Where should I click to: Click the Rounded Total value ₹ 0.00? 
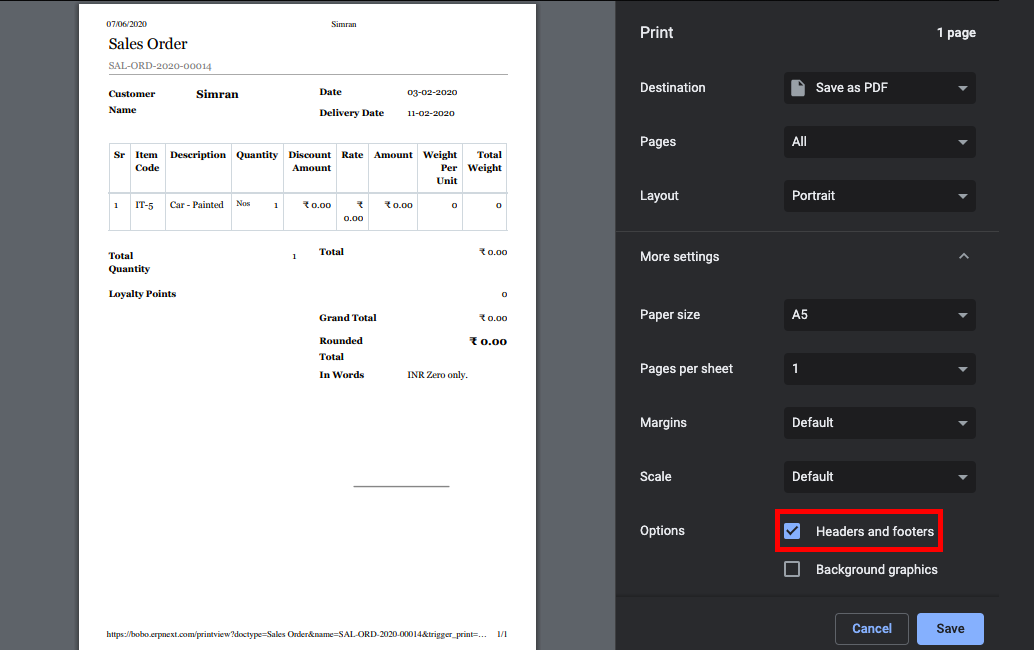click(x=488, y=341)
